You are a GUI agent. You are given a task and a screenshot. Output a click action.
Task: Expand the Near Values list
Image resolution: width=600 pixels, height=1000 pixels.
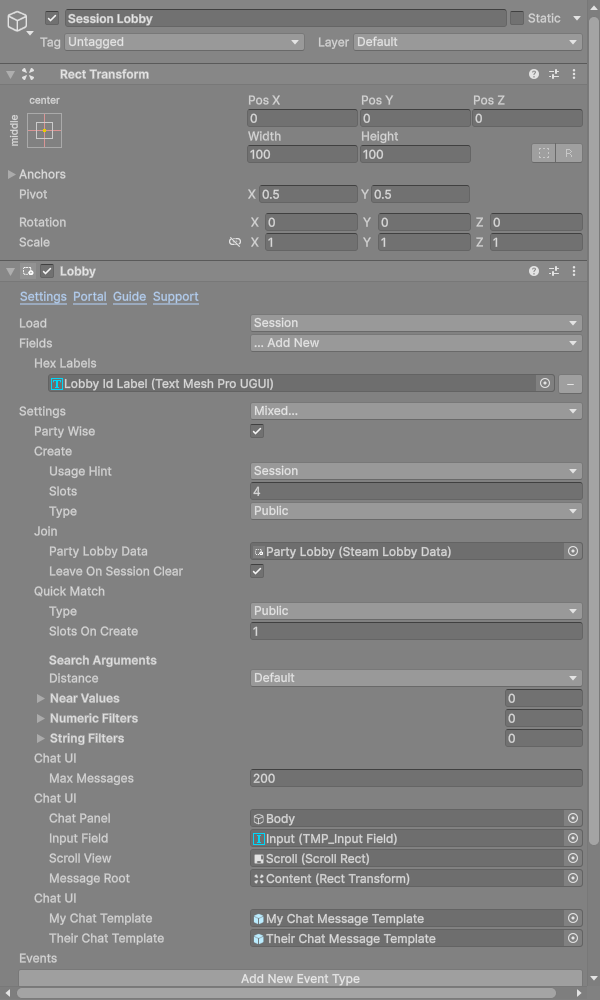pyautogui.click(x=41, y=698)
